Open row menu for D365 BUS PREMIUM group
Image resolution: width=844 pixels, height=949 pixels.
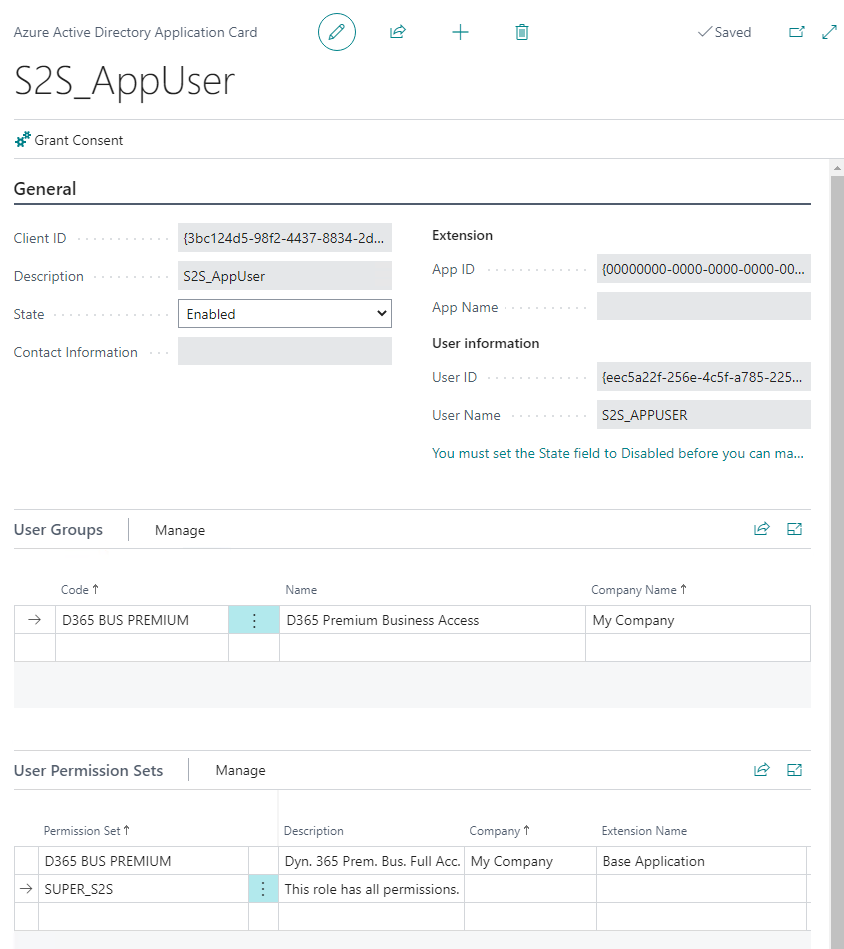point(254,620)
